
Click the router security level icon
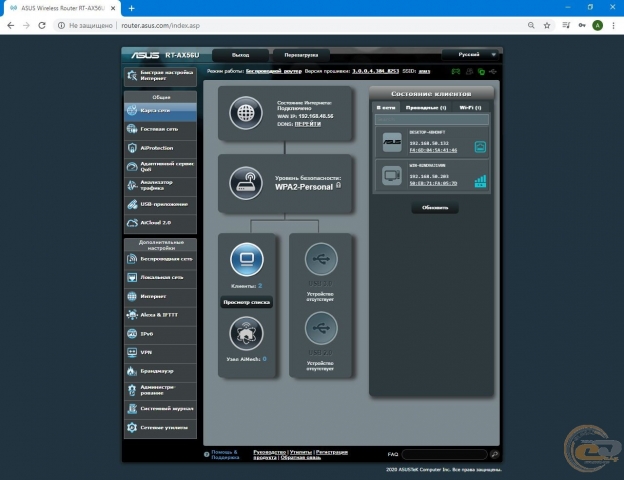pos(246,183)
